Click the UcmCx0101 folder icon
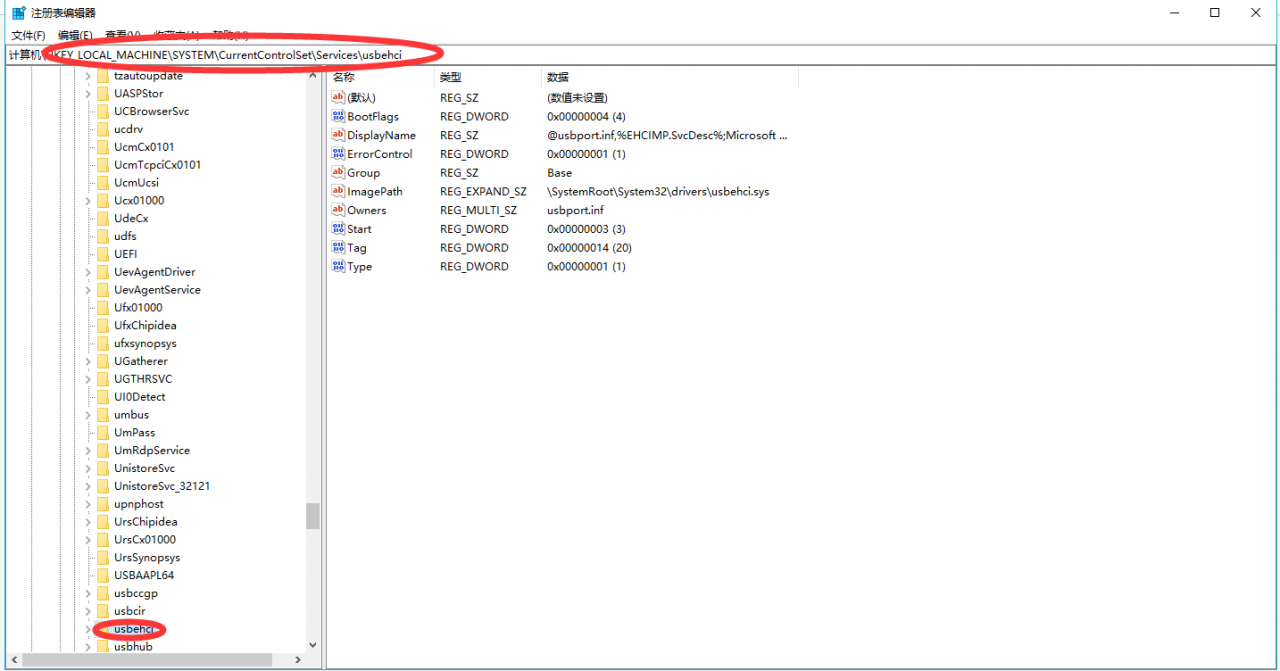Screen dimensions: 1280x671 click(101, 147)
